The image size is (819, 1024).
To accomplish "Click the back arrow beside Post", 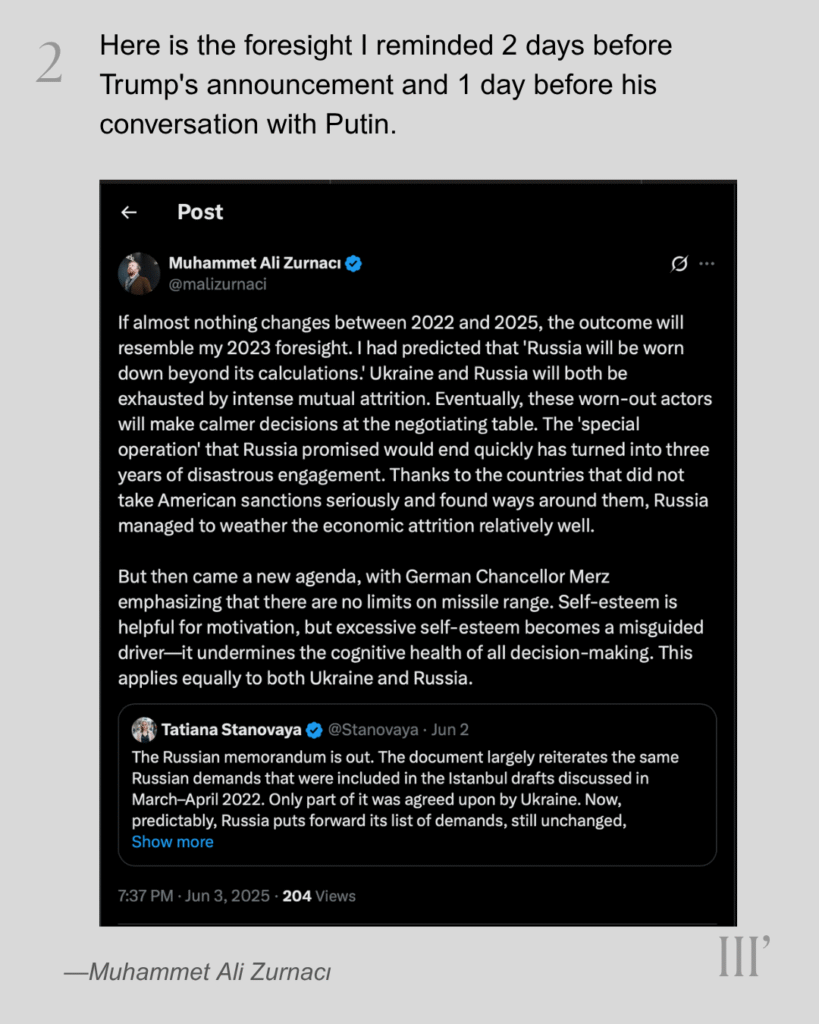I will (x=128, y=212).
